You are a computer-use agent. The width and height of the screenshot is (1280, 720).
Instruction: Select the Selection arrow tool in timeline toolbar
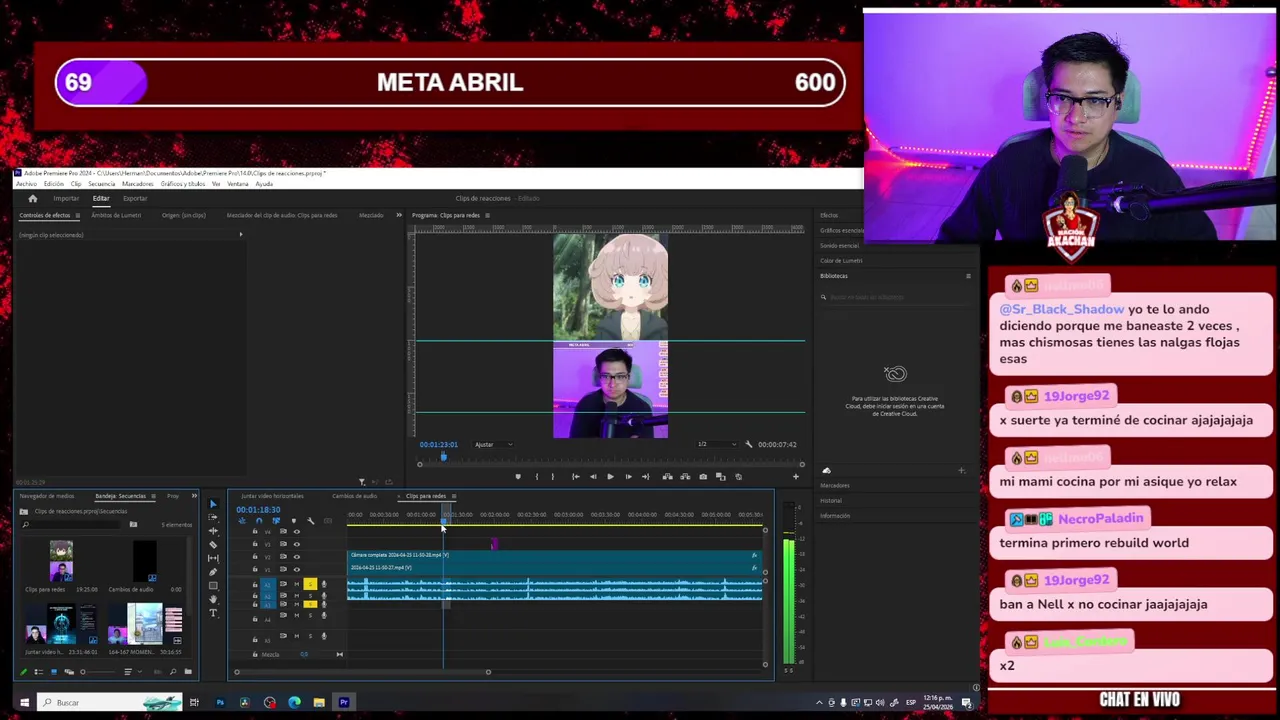(x=213, y=504)
